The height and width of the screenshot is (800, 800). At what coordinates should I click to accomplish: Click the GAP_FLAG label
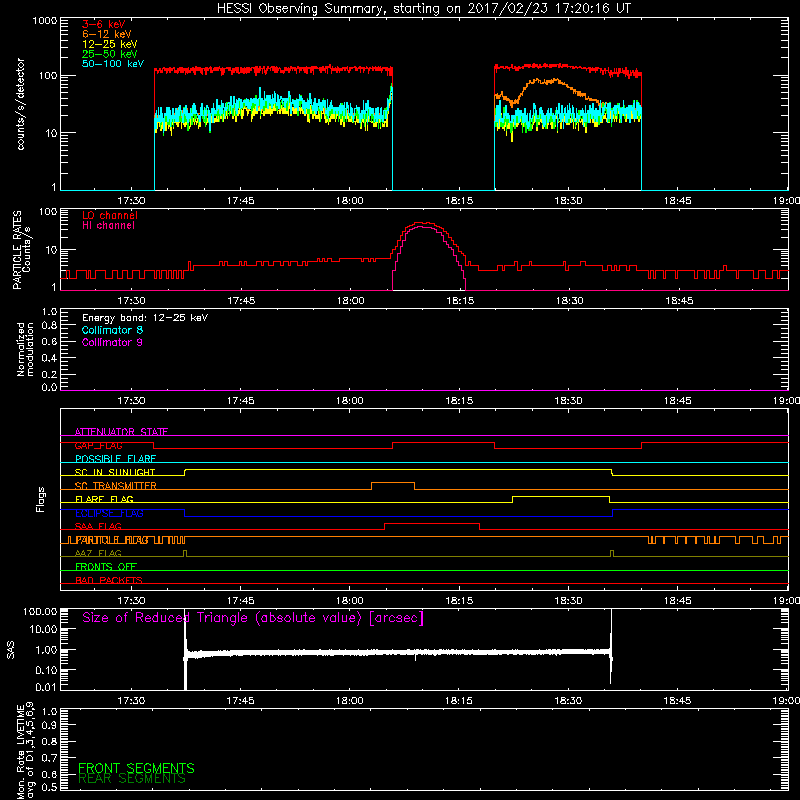98,445
